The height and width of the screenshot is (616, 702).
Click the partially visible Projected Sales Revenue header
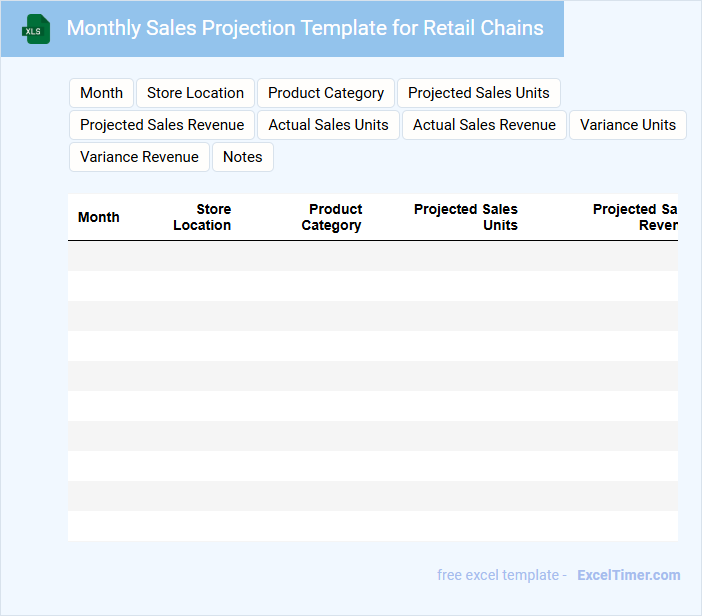tap(636, 217)
